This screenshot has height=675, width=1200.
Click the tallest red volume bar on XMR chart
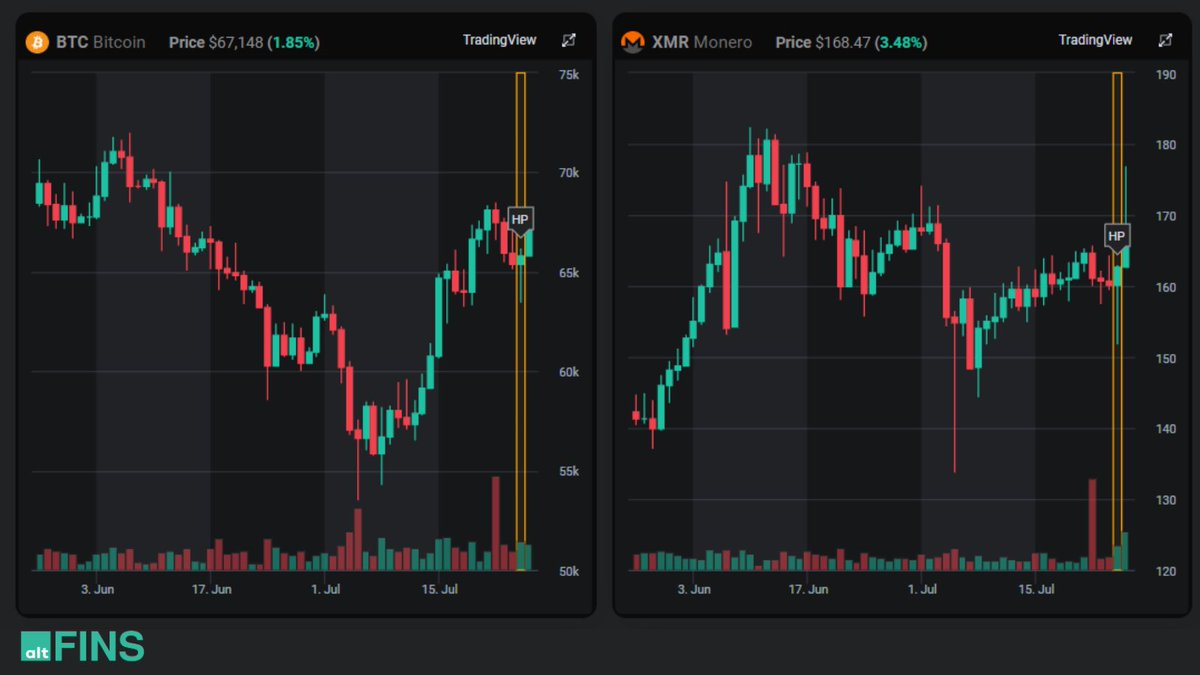(x=1092, y=525)
